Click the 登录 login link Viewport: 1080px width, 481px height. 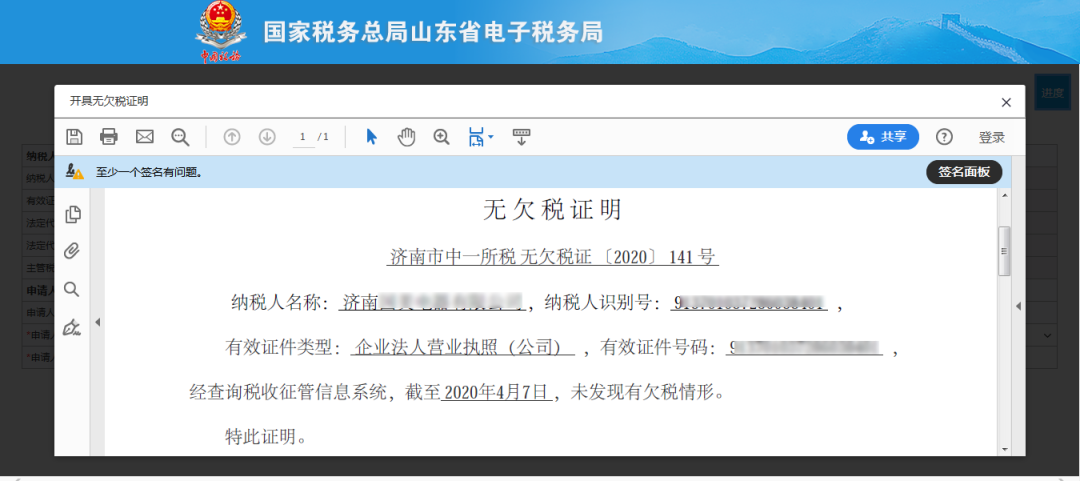[992, 137]
